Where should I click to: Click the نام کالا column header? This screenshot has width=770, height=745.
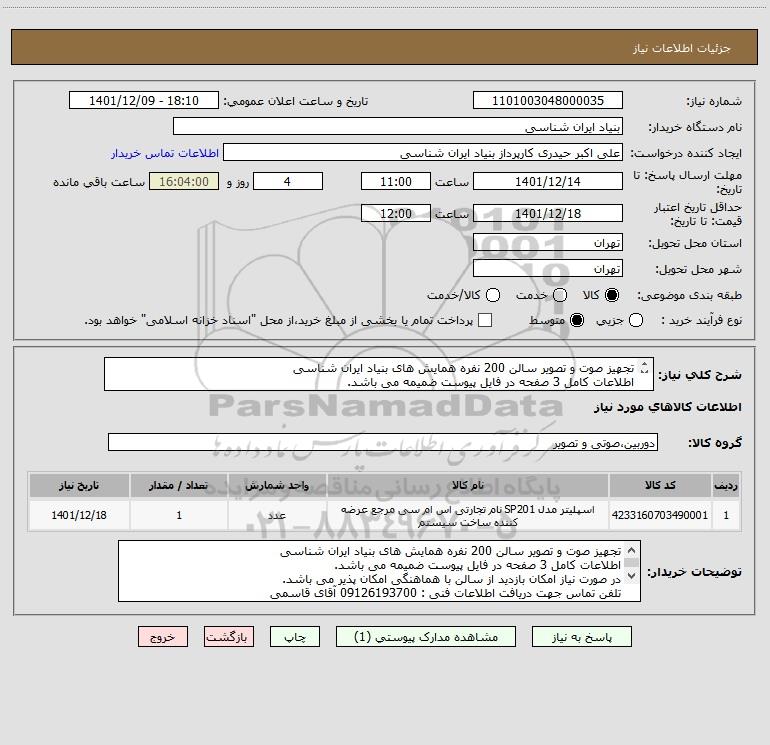point(468,485)
